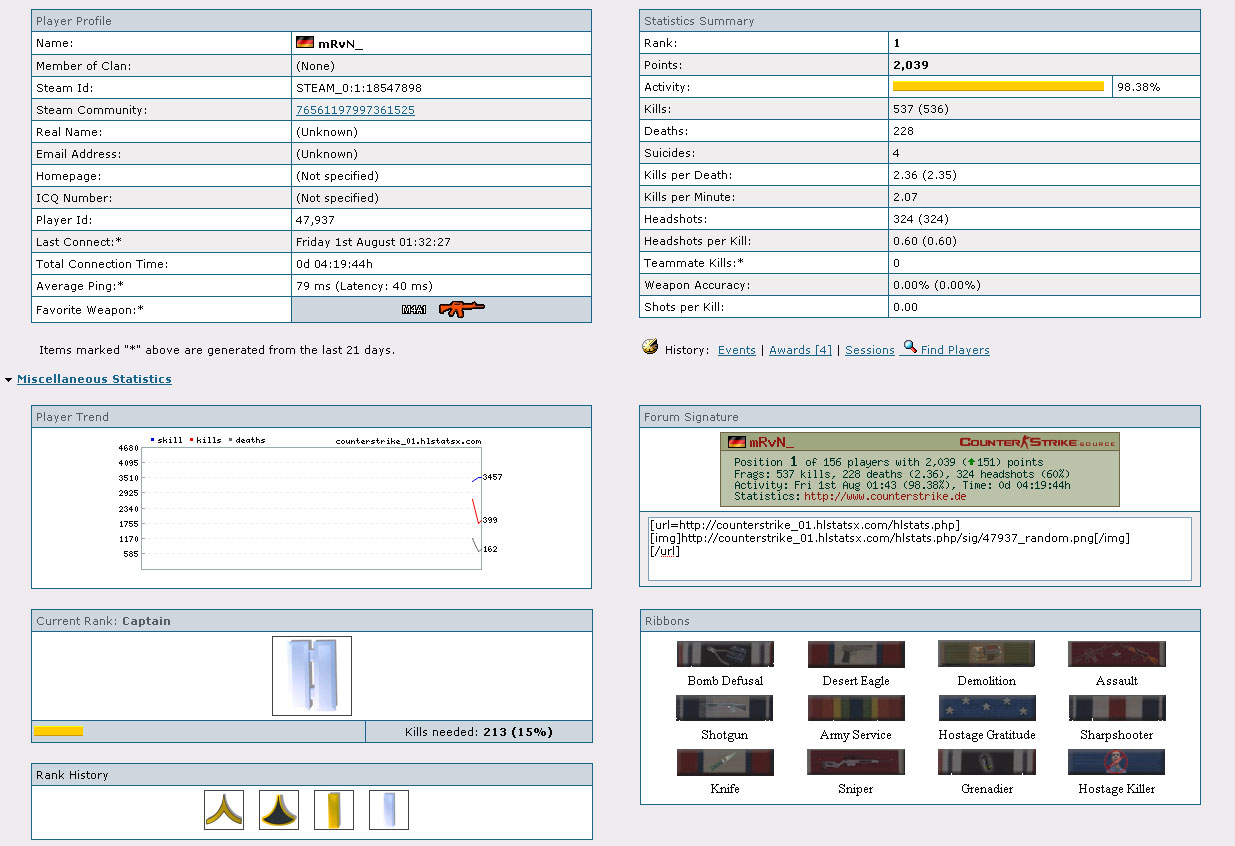This screenshot has height=846, width=1235.
Task: Open the Sessions history link
Action: [869, 350]
